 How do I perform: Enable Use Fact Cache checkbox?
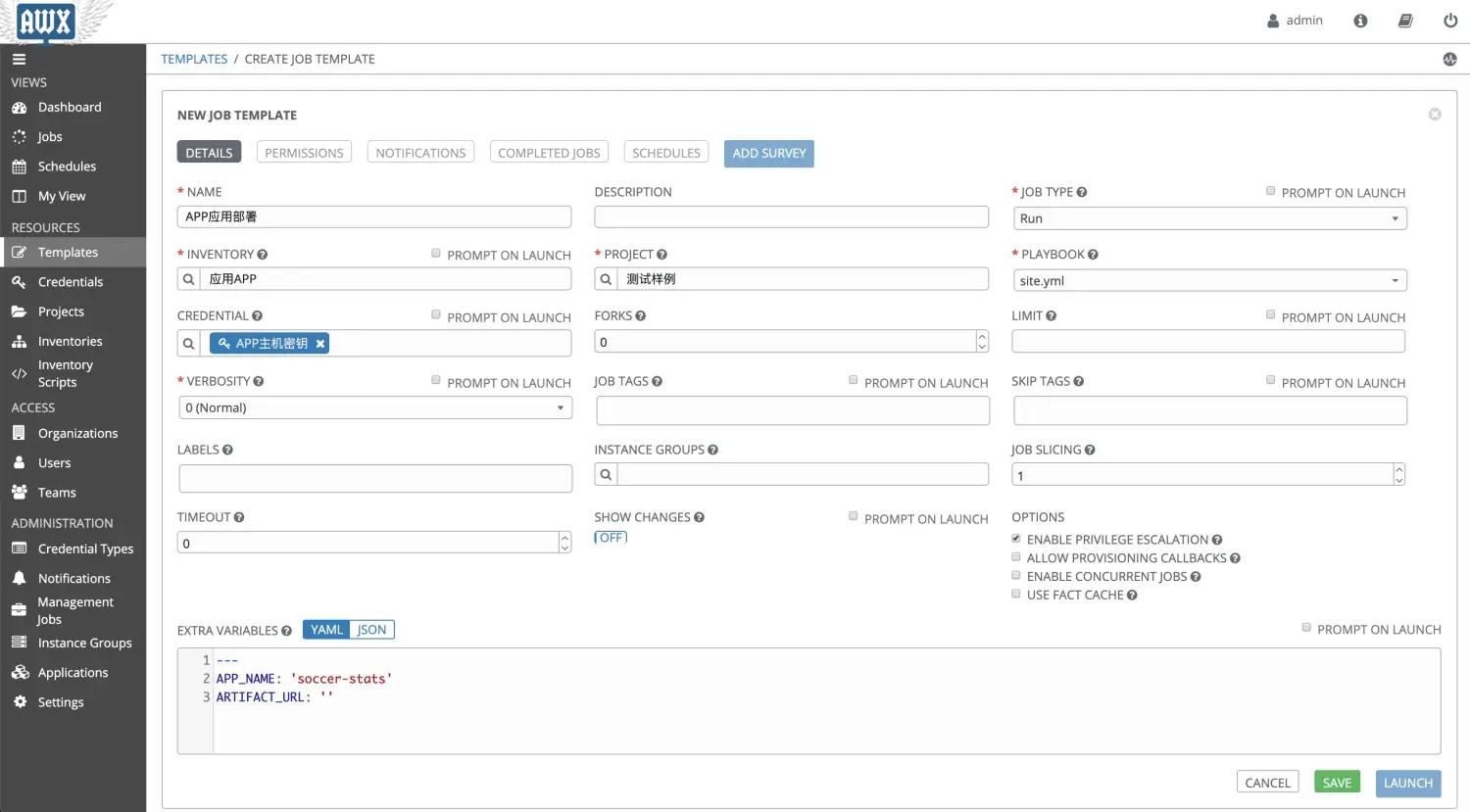click(x=1016, y=595)
